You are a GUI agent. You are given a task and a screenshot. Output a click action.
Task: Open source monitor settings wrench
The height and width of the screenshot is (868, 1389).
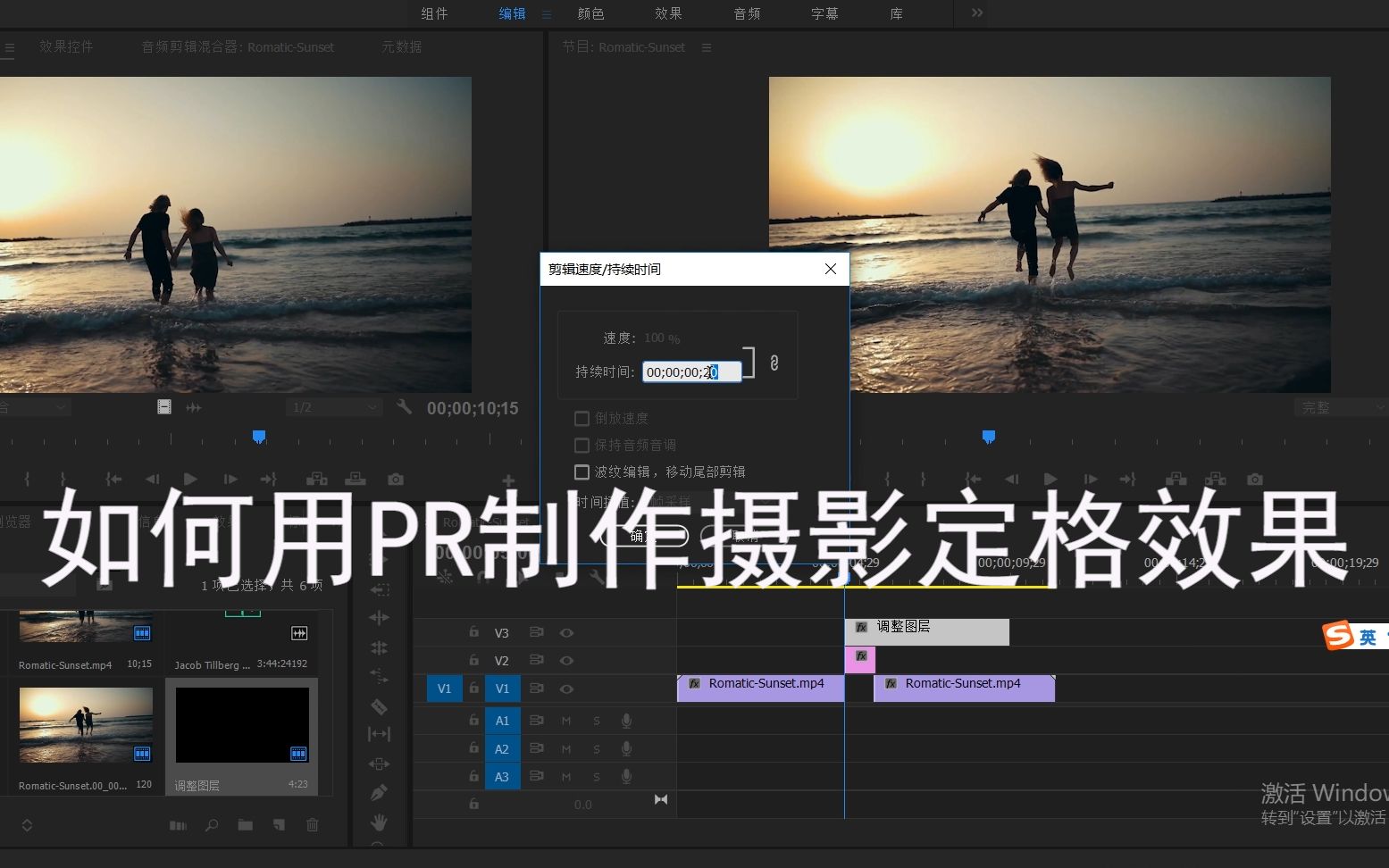coord(404,406)
